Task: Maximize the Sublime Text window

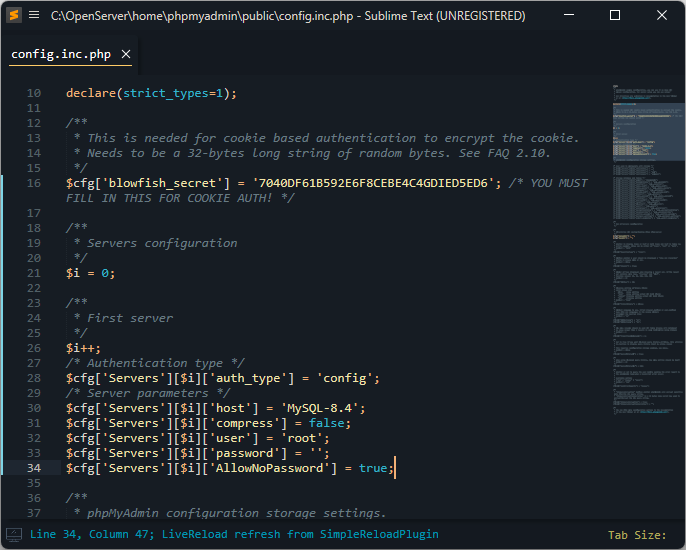Action: (x=615, y=15)
